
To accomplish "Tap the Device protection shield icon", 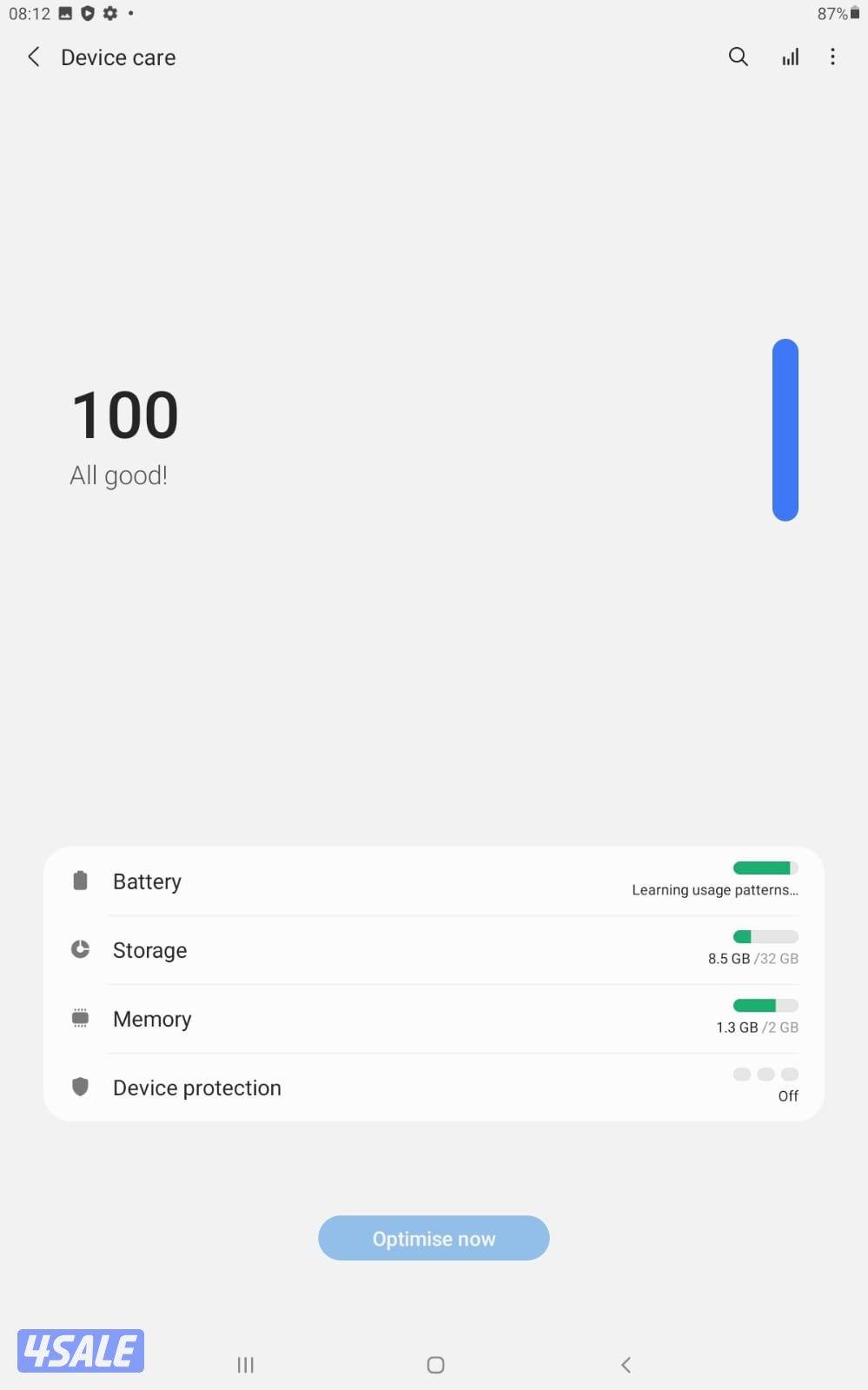I will point(80,1087).
